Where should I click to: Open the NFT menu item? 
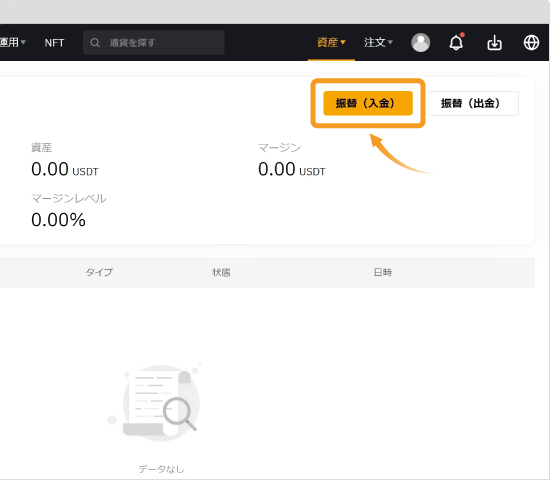click(x=54, y=43)
